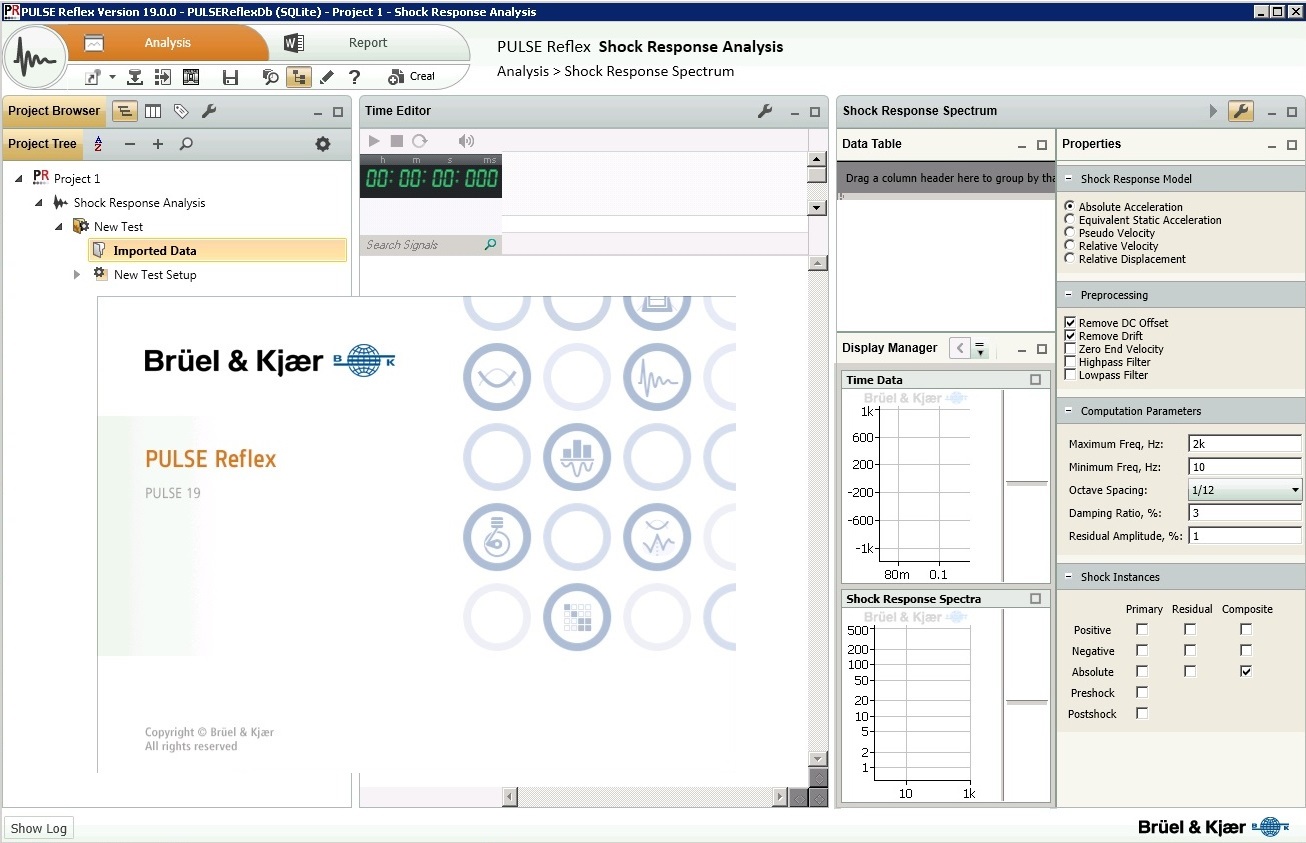Screen dimensions: 1306x843
Task: Click the wrench icon in Project Browser header
Action: pyautogui.click(x=209, y=111)
